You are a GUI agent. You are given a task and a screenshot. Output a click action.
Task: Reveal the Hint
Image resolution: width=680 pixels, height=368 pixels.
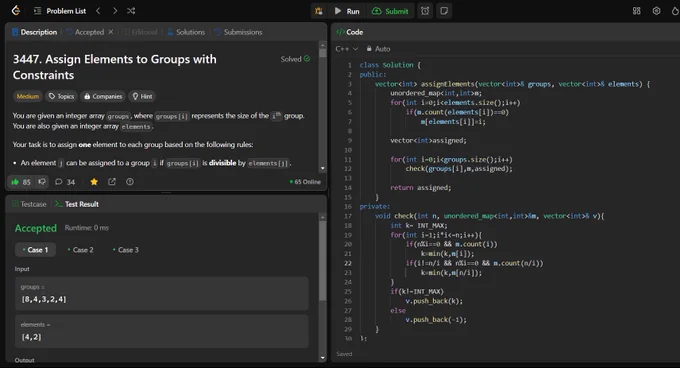[x=142, y=96]
